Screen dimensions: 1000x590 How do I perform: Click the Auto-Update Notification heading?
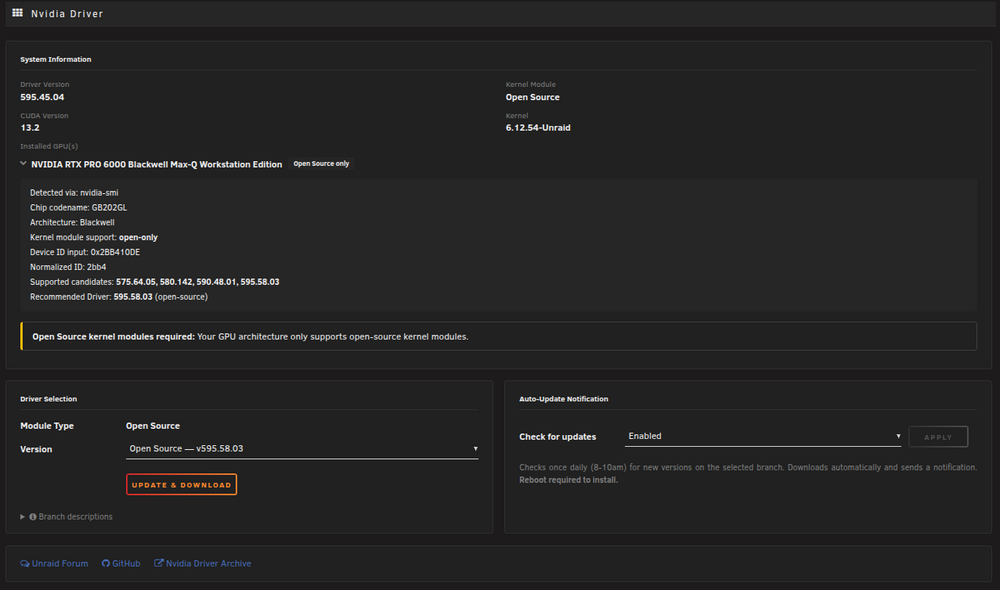coord(564,399)
